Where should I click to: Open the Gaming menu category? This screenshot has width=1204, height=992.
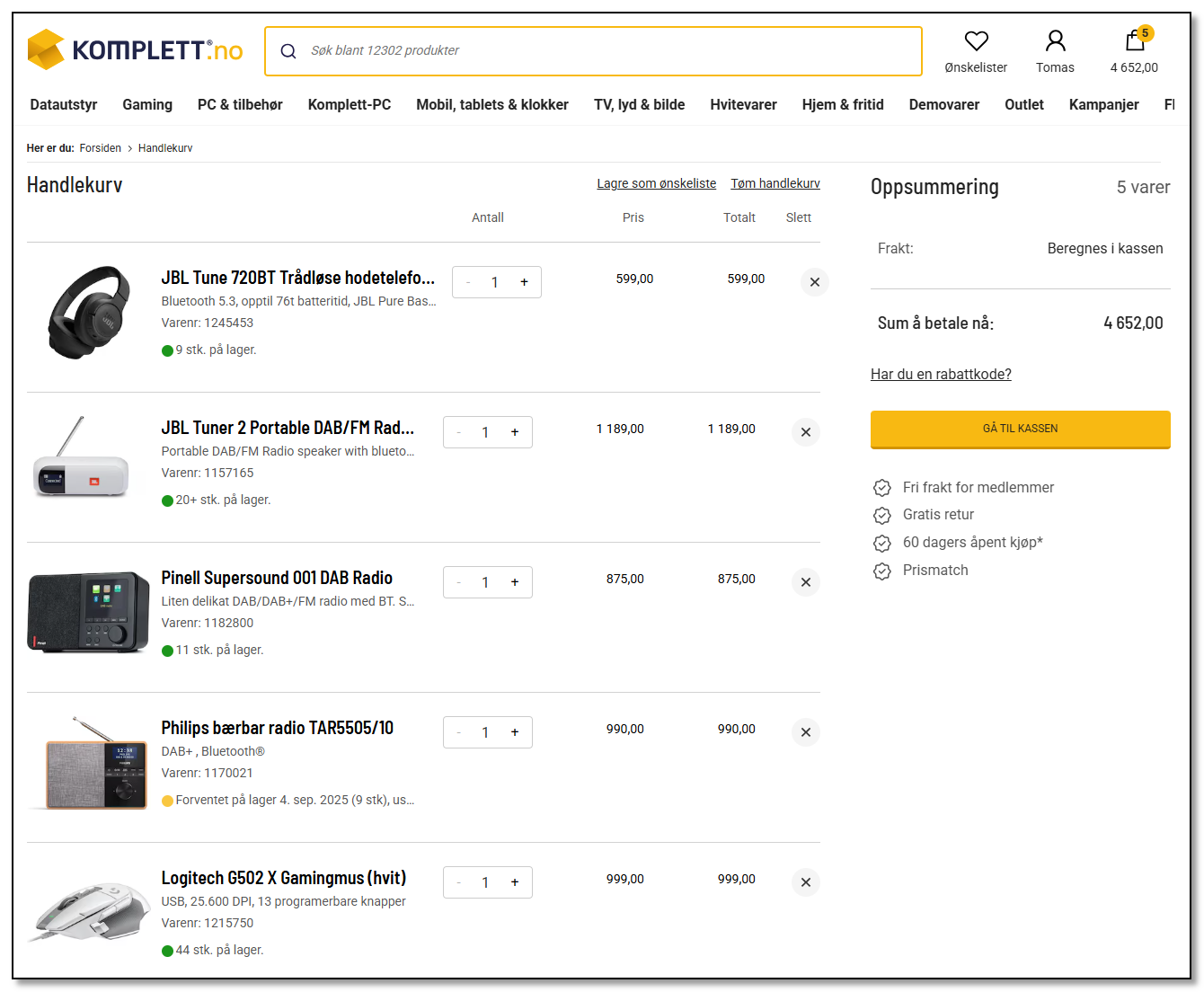coord(147,104)
